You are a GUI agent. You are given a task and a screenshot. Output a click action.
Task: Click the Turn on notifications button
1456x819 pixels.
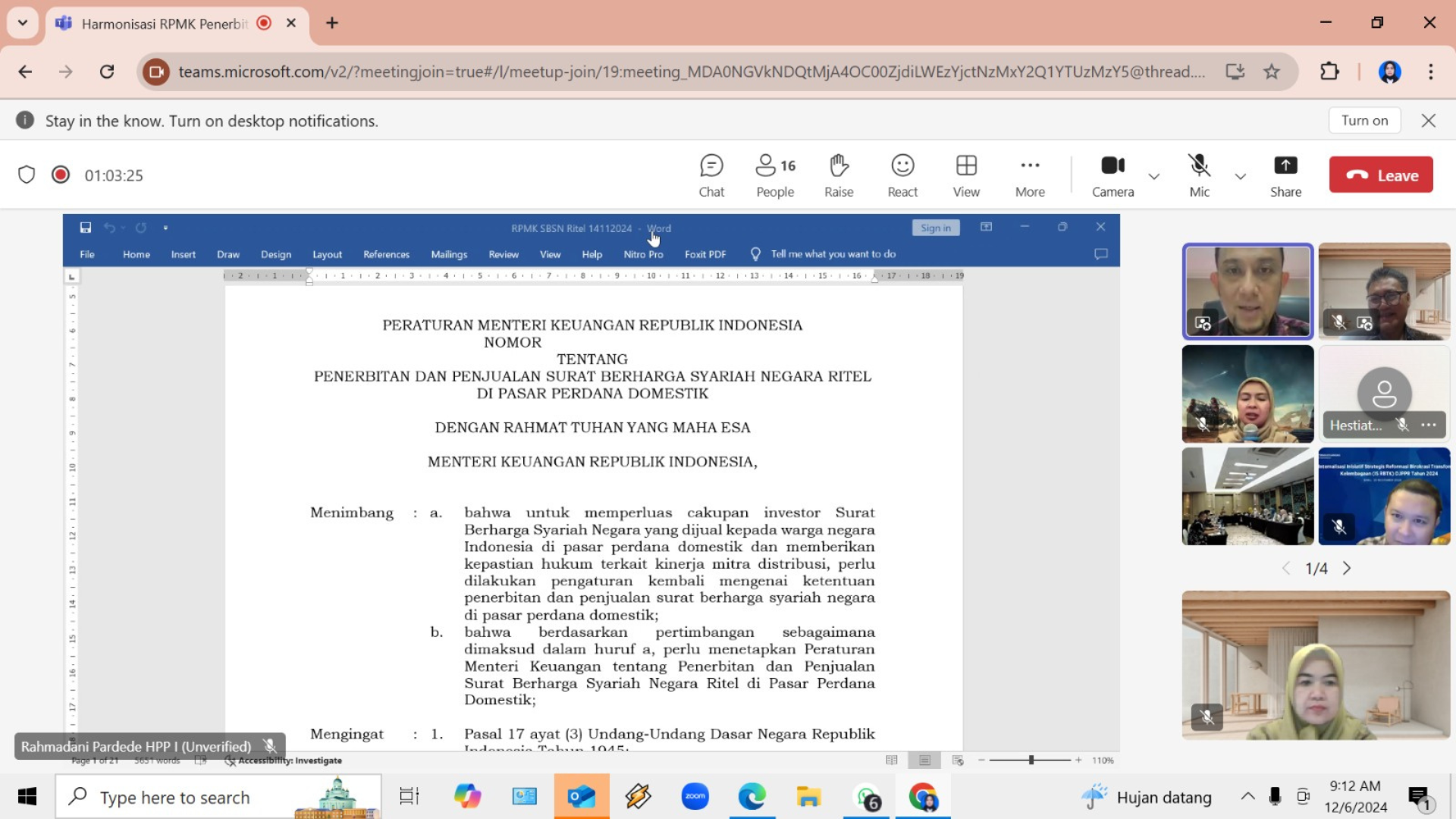coord(1364,121)
